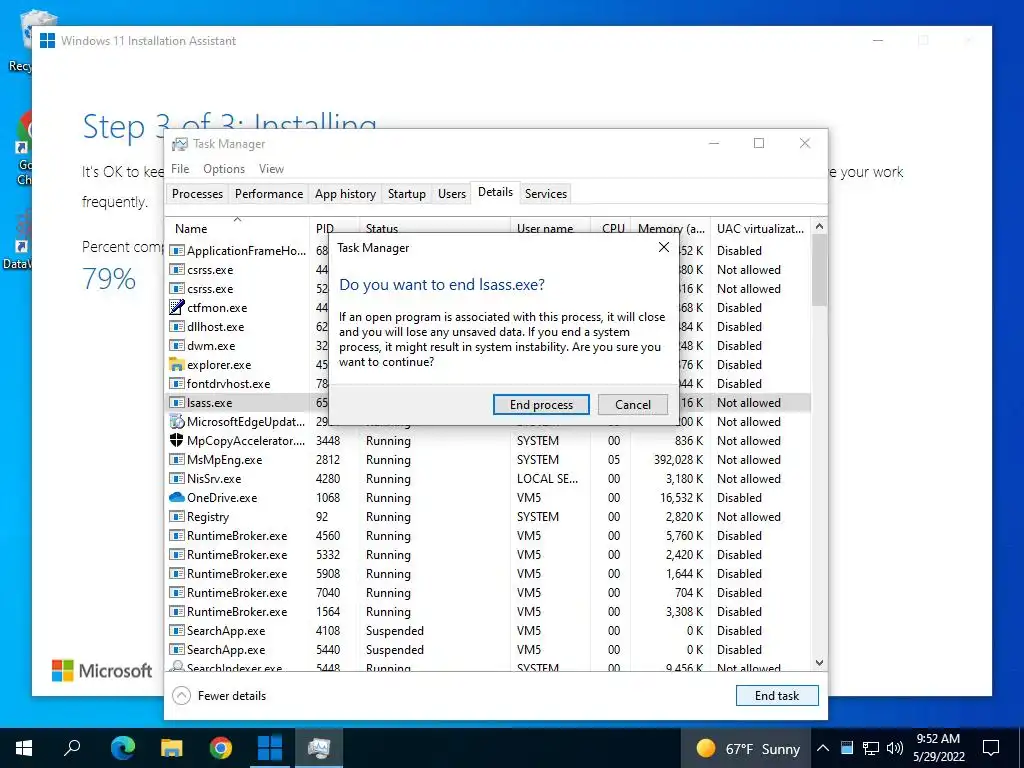Screen dimensions: 1024x768
Task: Click the MicrosoftEdgeUpdate process icon
Action: point(176,421)
